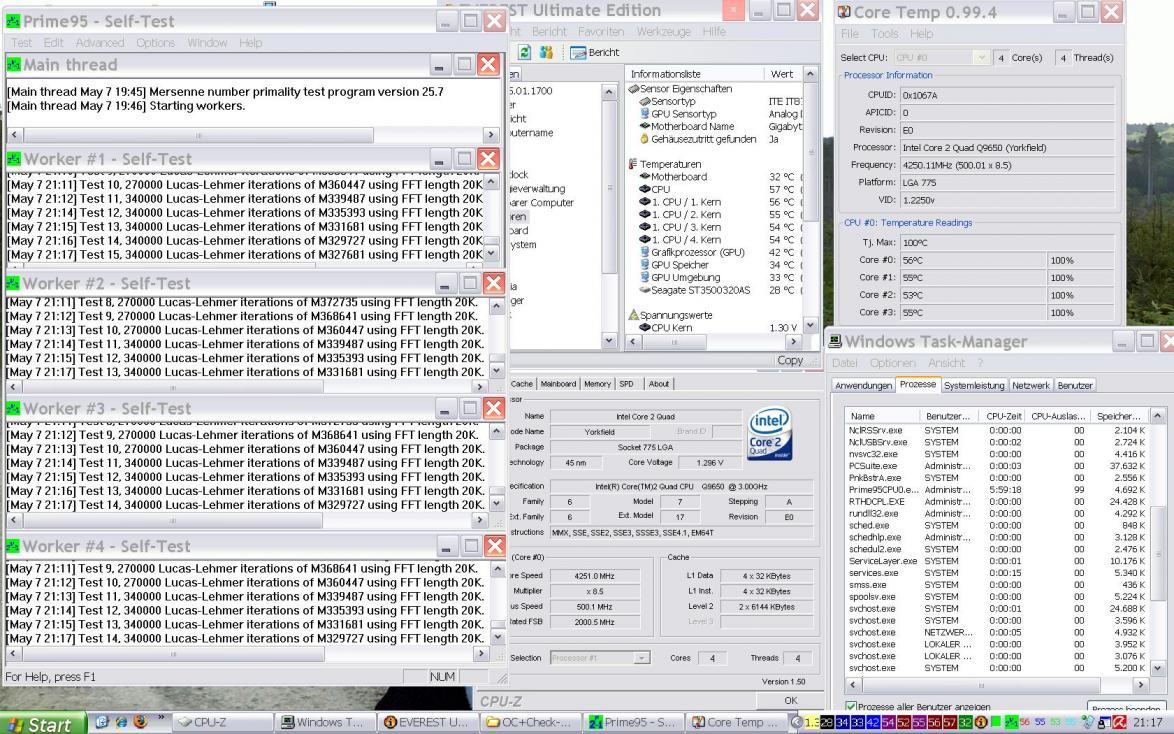Open Firefox from the Quick Launch bar
This screenshot has width=1174, height=734.
pos(140,722)
